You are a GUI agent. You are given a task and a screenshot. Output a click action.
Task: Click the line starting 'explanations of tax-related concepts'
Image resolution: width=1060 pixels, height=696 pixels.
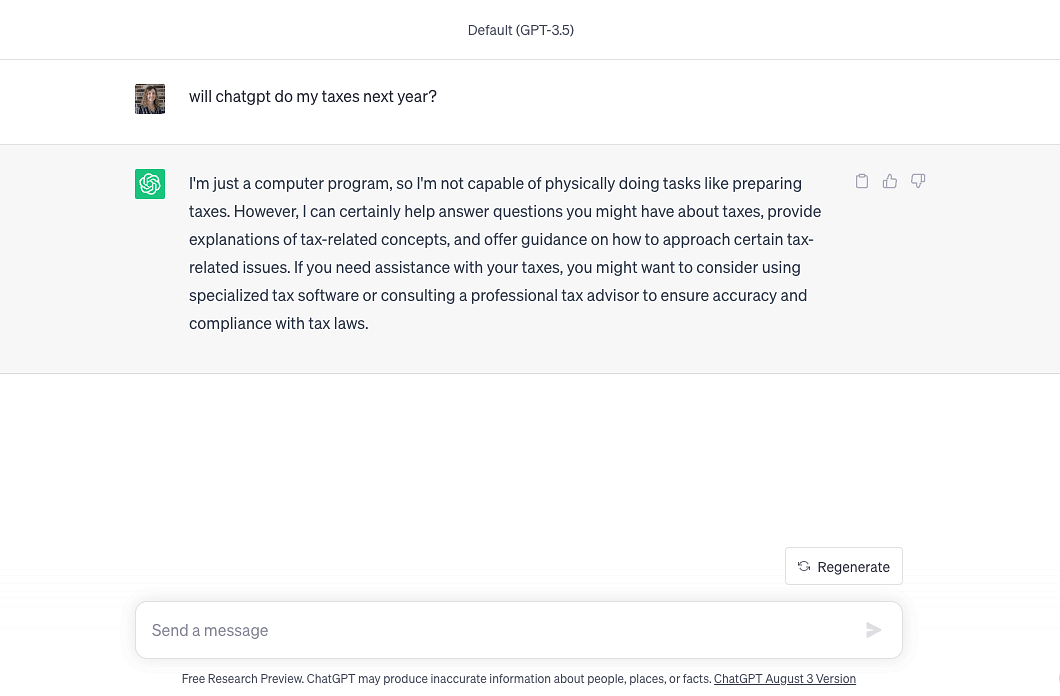click(501, 240)
